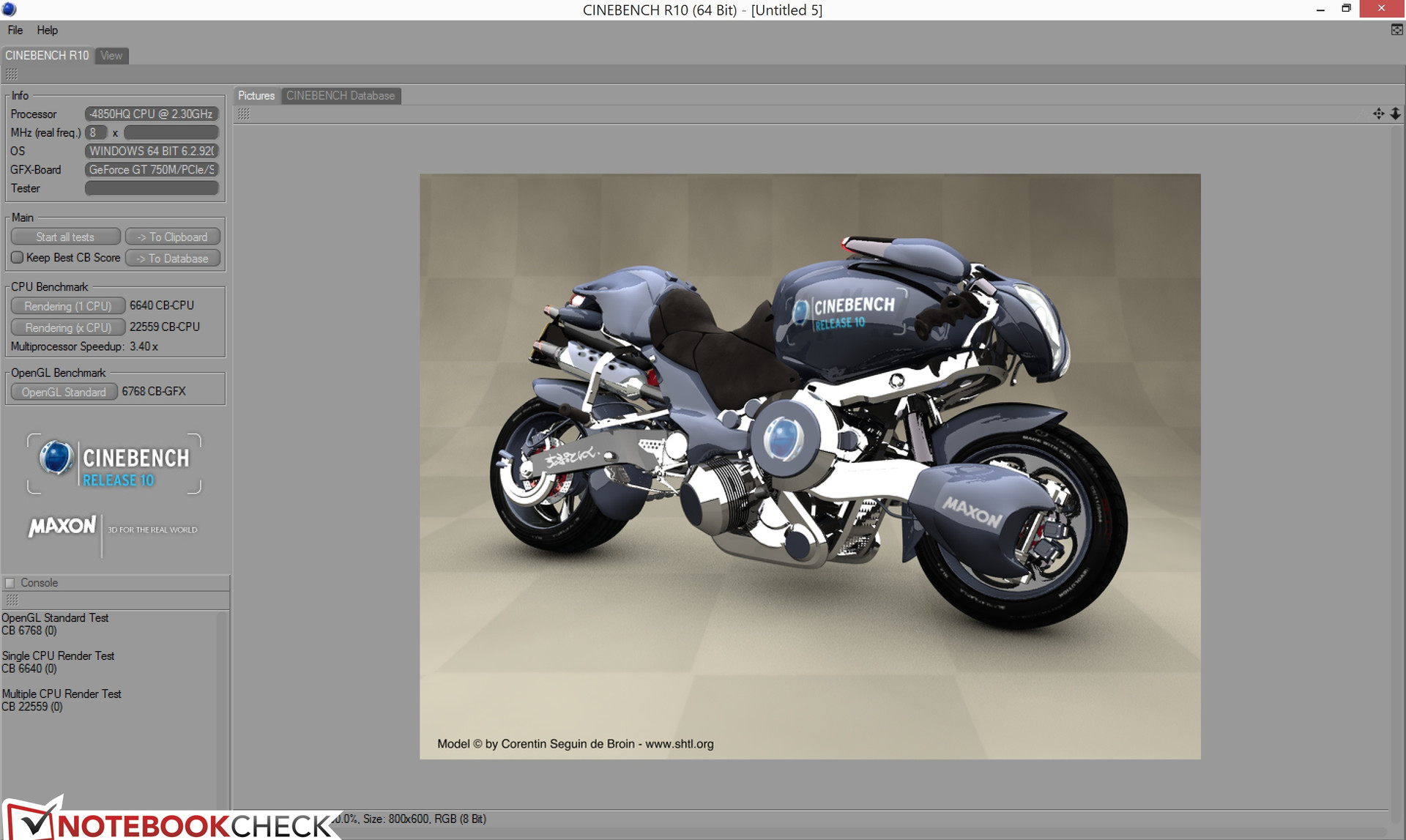
Task: Click the grip handle below CINEBENCH R10 tab
Action: [12, 74]
